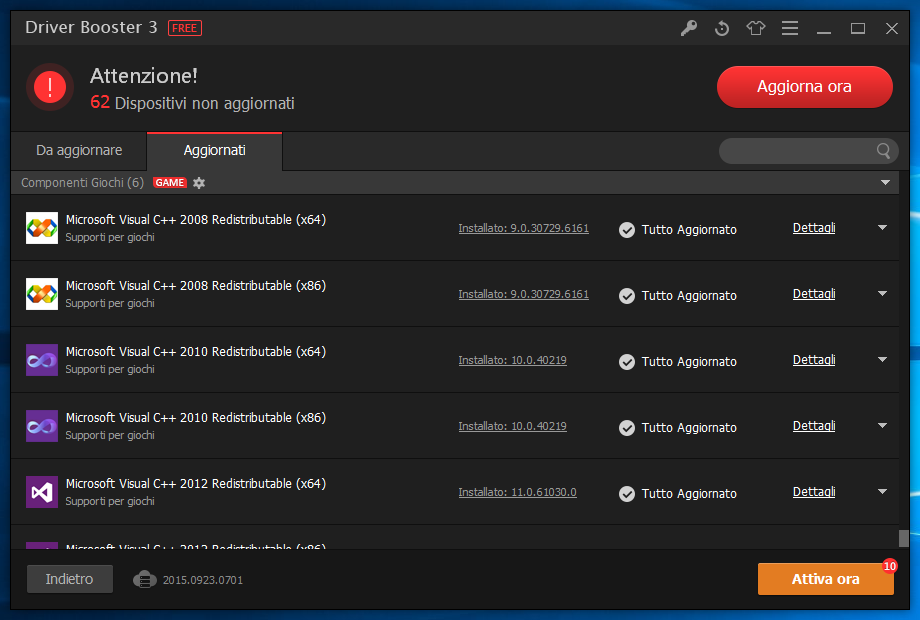Click the Componenti Giochi (6) header label
Viewport: 920px width, 620px height.
pos(82,182)
